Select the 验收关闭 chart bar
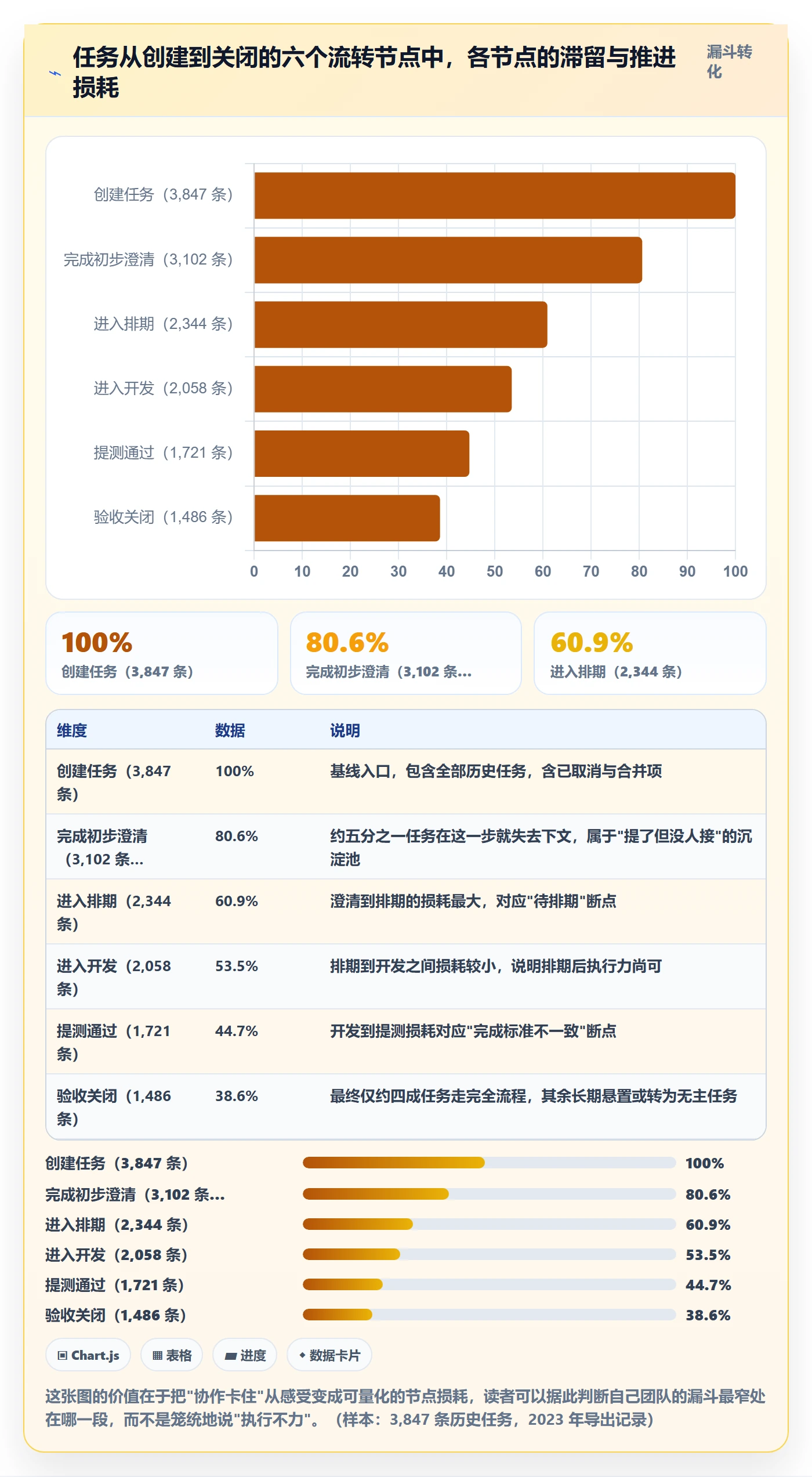Screen dimensions: 812x1477 [347, 518]
